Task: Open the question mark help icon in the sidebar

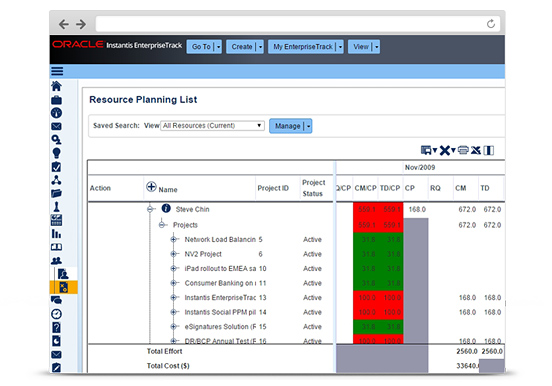Action: tap(56, 327)
